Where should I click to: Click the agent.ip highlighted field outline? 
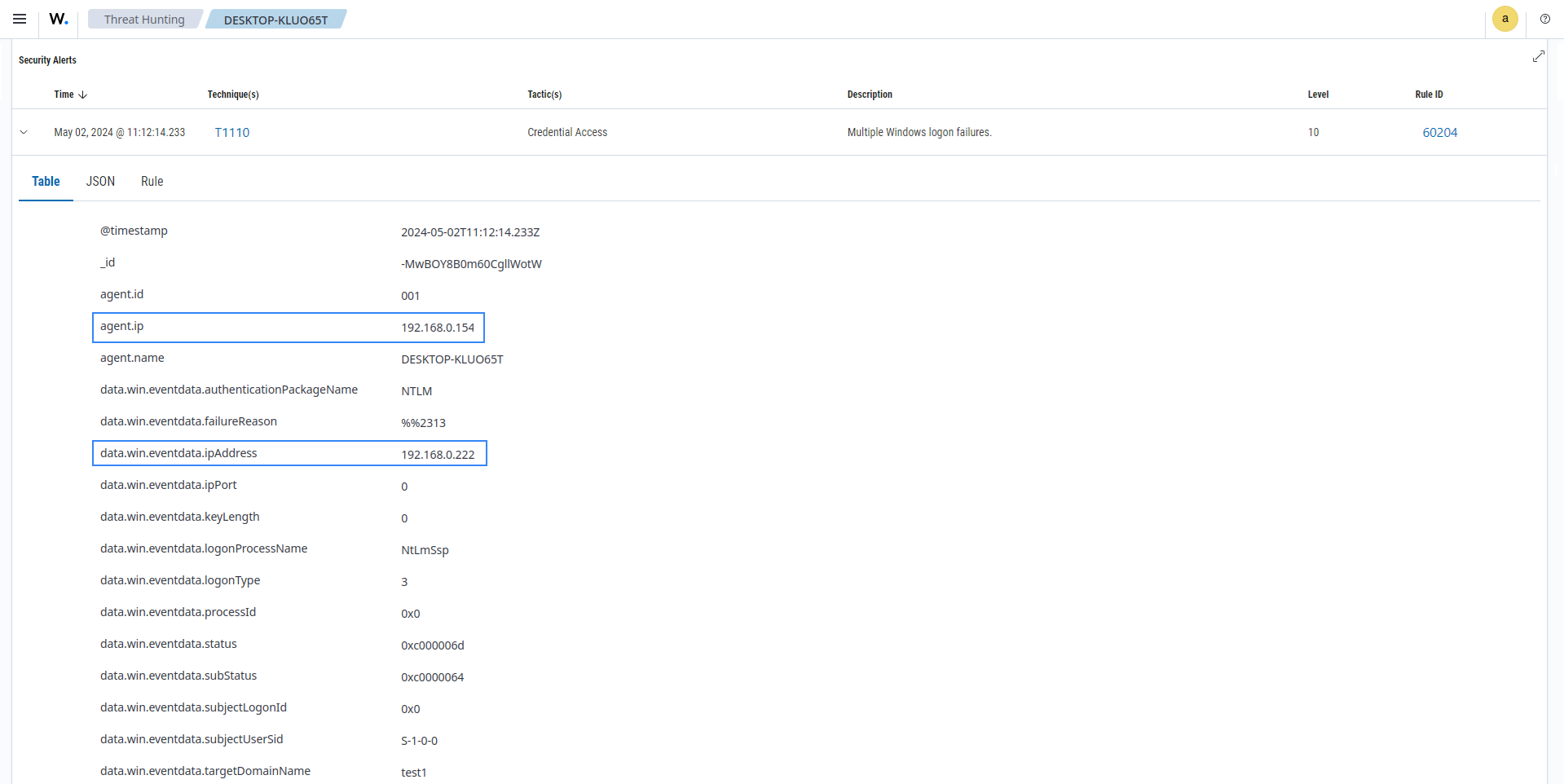(288, 327)
